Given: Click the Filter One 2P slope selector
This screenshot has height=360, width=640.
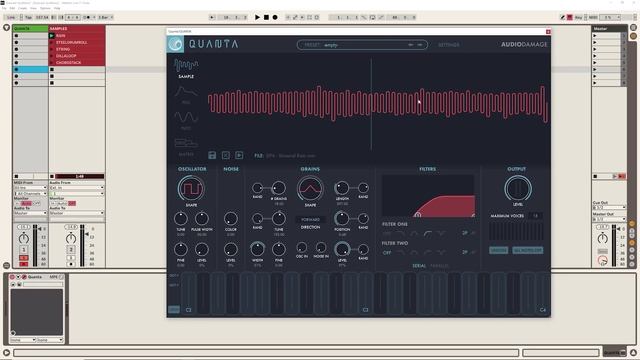Looking at the screenshot, I should [465, 233].
